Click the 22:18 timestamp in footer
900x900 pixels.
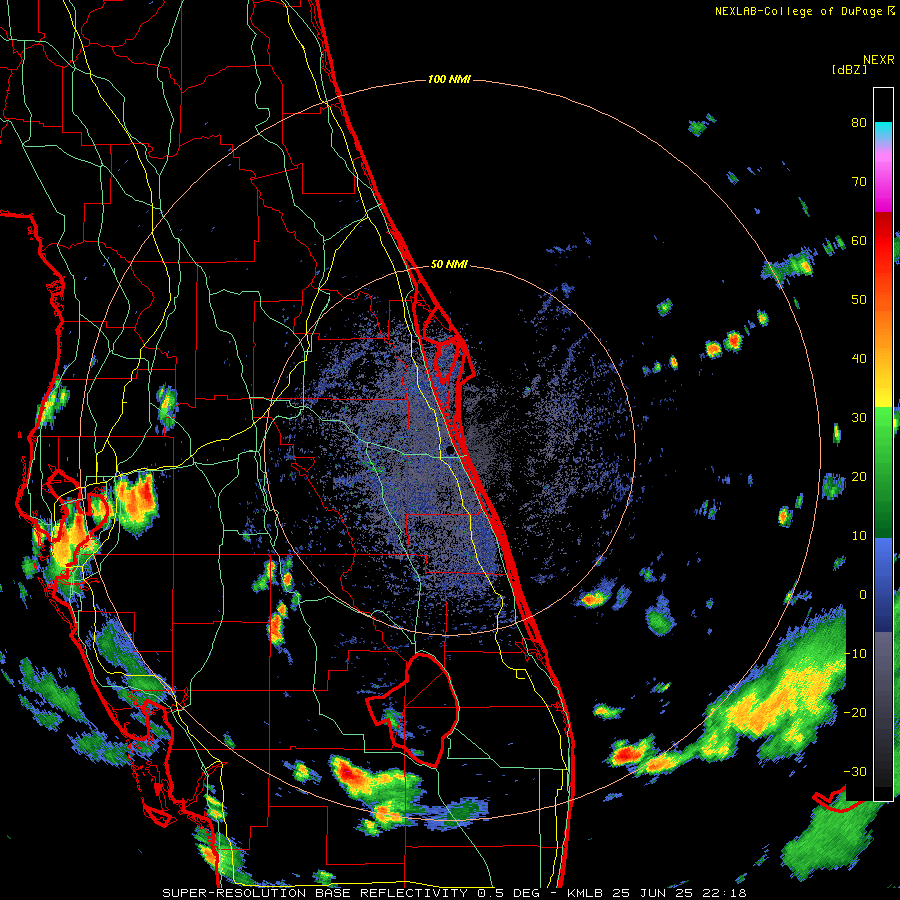pyautogui.click(x=725, y=893)
